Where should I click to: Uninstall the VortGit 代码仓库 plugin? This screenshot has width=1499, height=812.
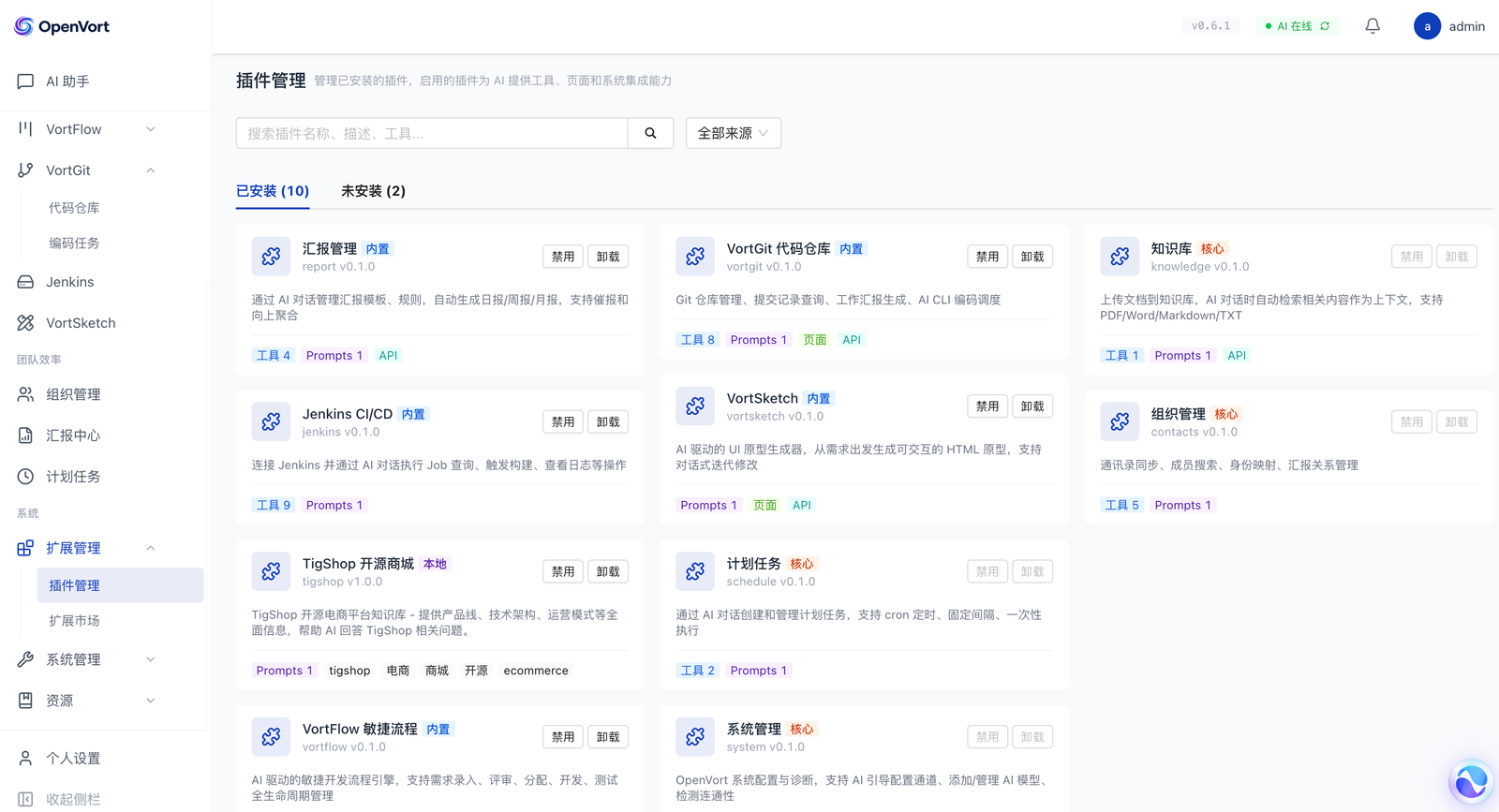pyautogui.click(x=1032, y=257)
